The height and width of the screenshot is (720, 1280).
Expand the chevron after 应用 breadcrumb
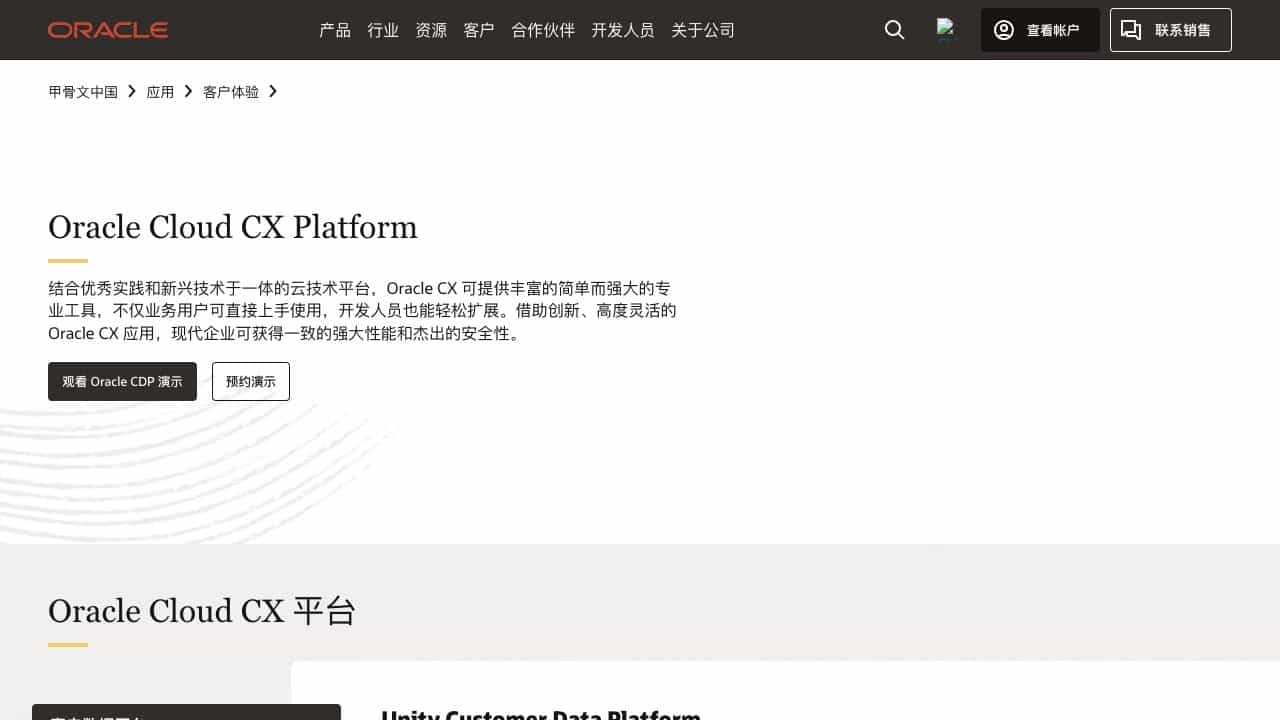pyautogui.click(x=186, y=91)
